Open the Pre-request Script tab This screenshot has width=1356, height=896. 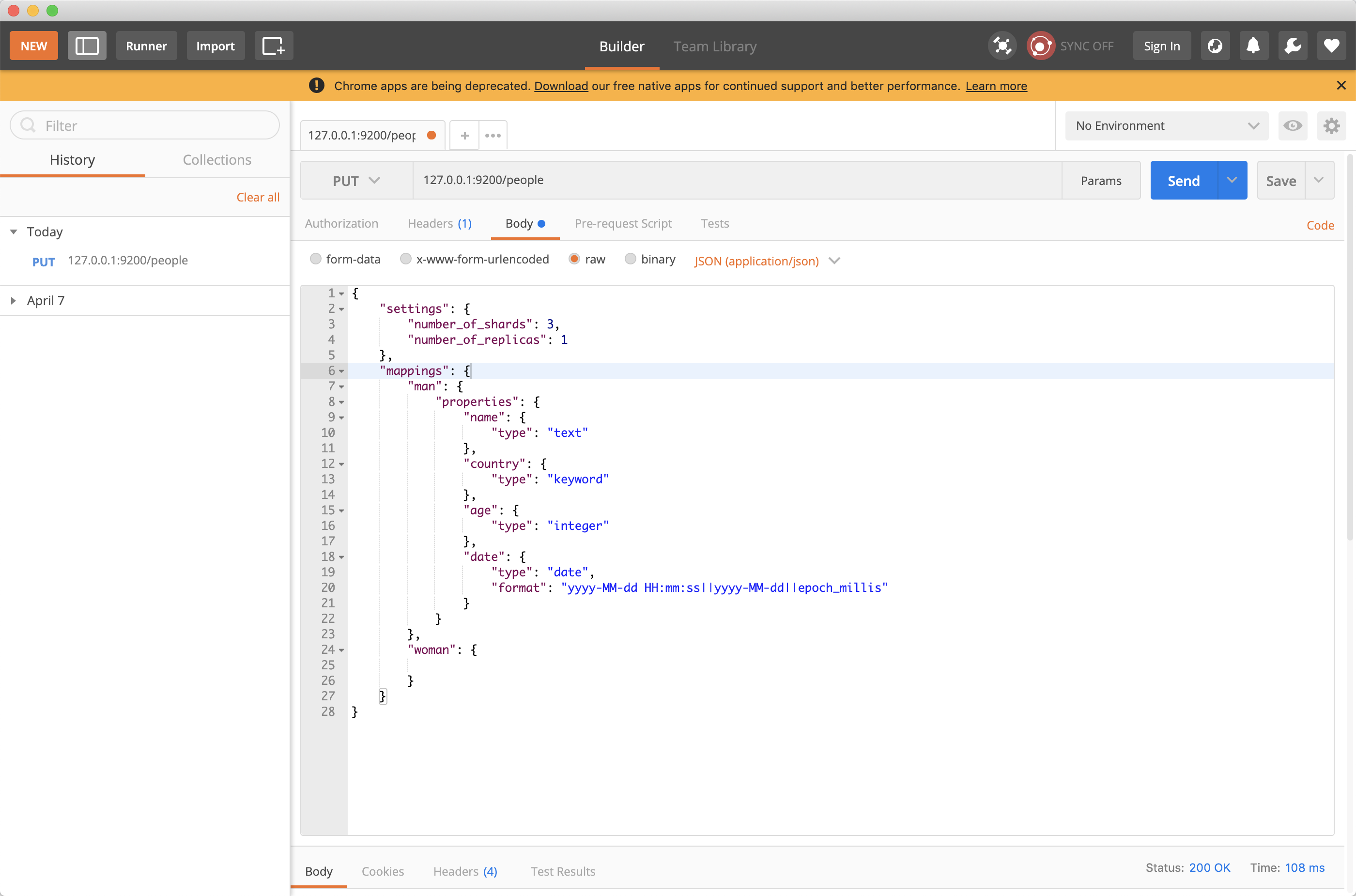623,223
